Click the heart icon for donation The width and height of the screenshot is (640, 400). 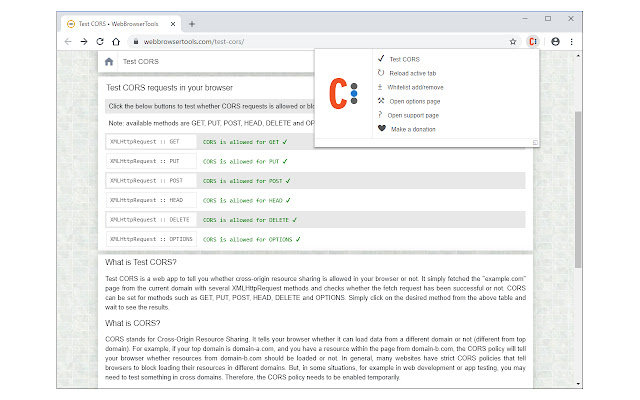[x=382, y=129]
